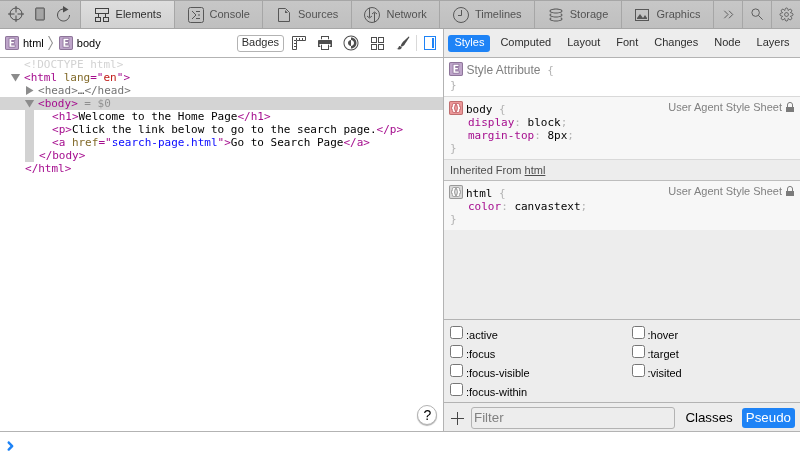Show hidden tabs with overflow chevrons
The image size is (800, 461).
[x=728, y=14]
